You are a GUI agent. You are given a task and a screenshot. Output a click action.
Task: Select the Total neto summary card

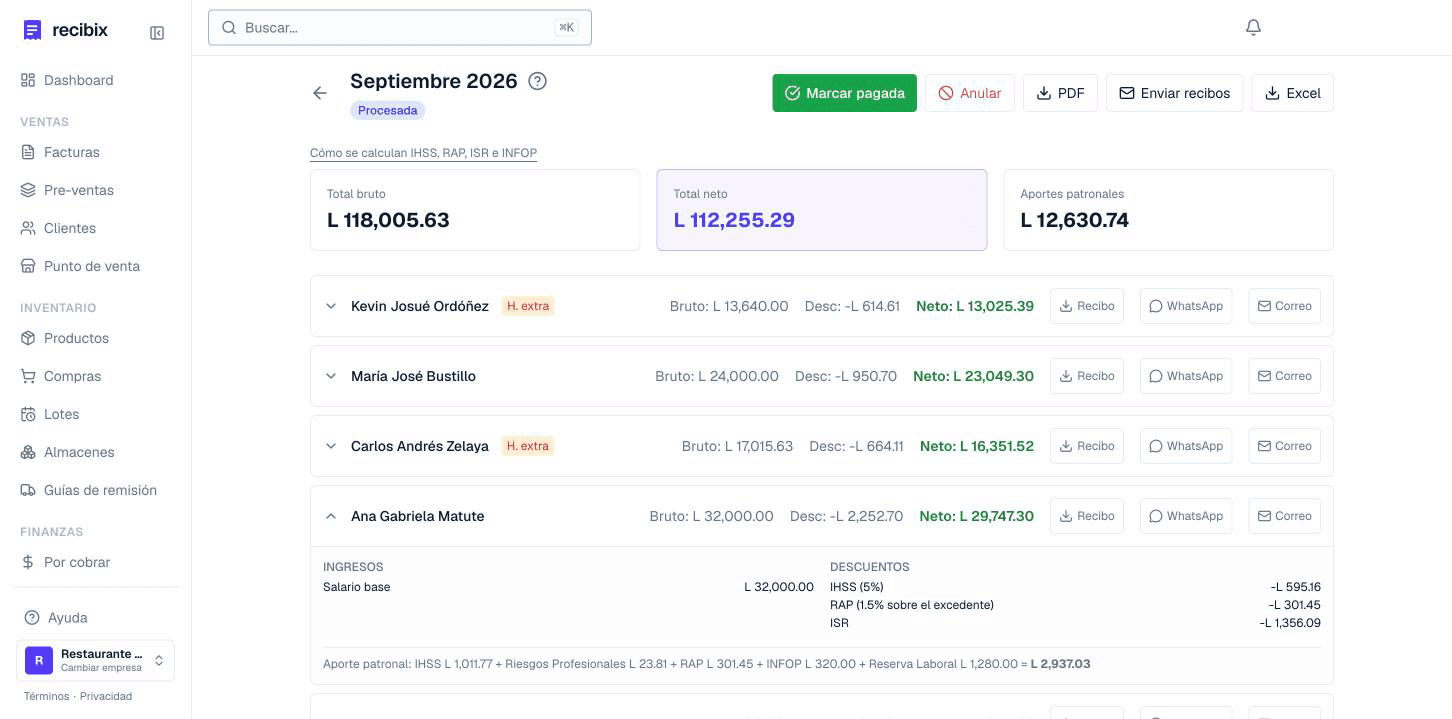(822, 210)
